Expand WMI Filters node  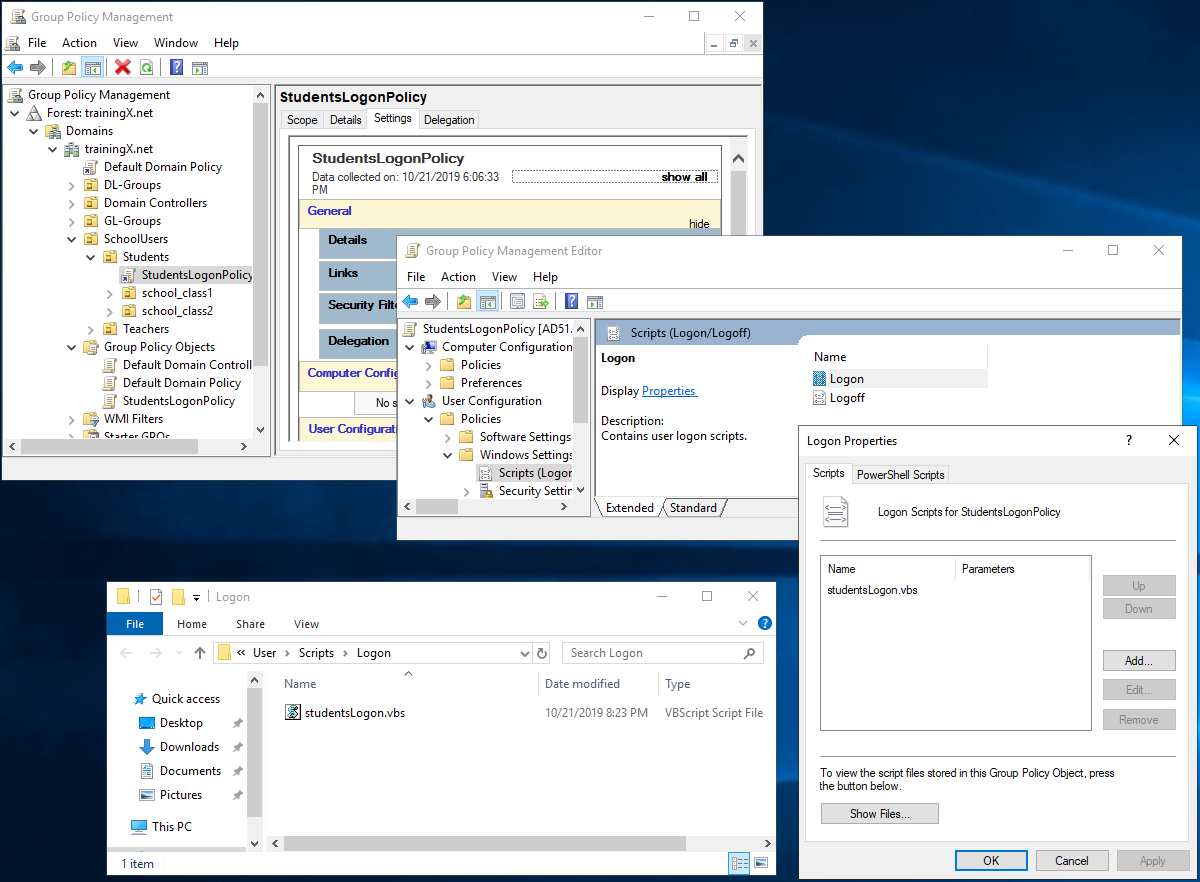point(72,419)
